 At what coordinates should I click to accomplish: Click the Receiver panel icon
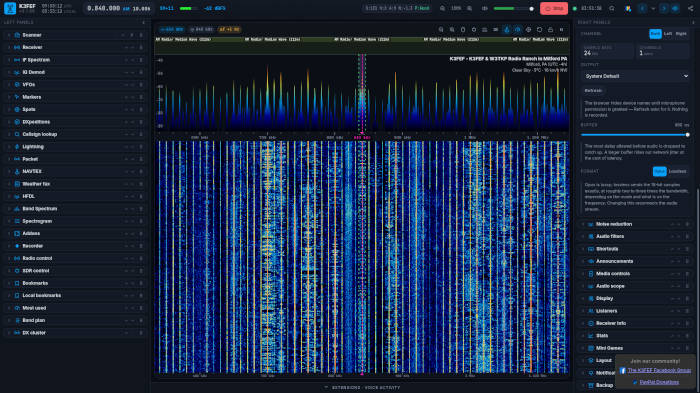pos(17,47)
